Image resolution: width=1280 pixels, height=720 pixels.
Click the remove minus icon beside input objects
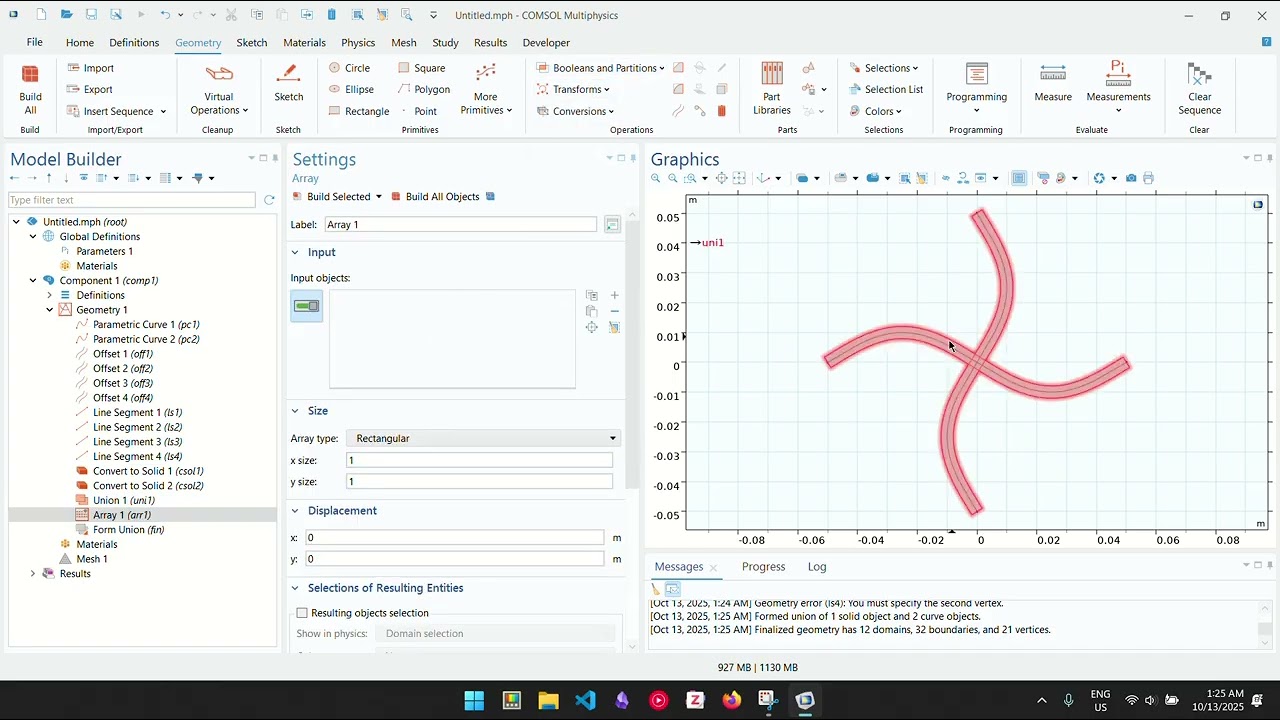tap(614, 311)
